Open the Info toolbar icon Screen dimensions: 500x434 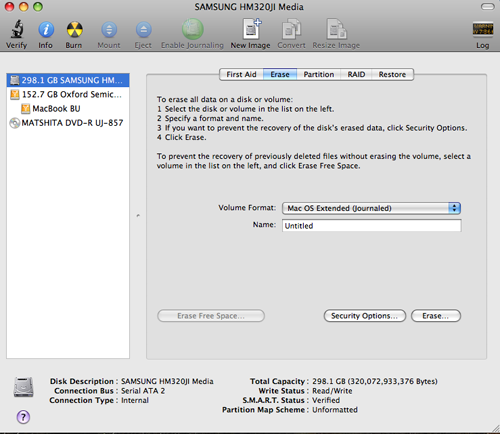point(46,29)
